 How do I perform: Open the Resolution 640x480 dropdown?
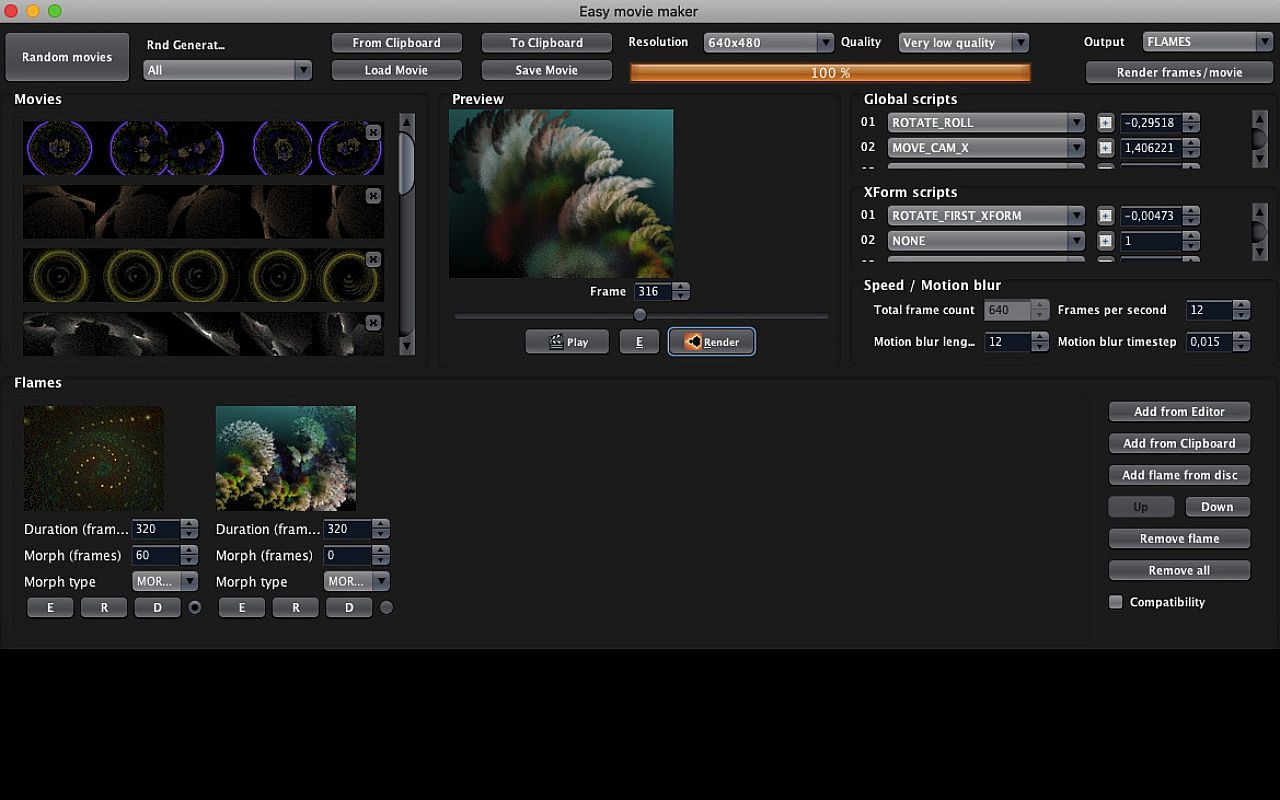768,42
